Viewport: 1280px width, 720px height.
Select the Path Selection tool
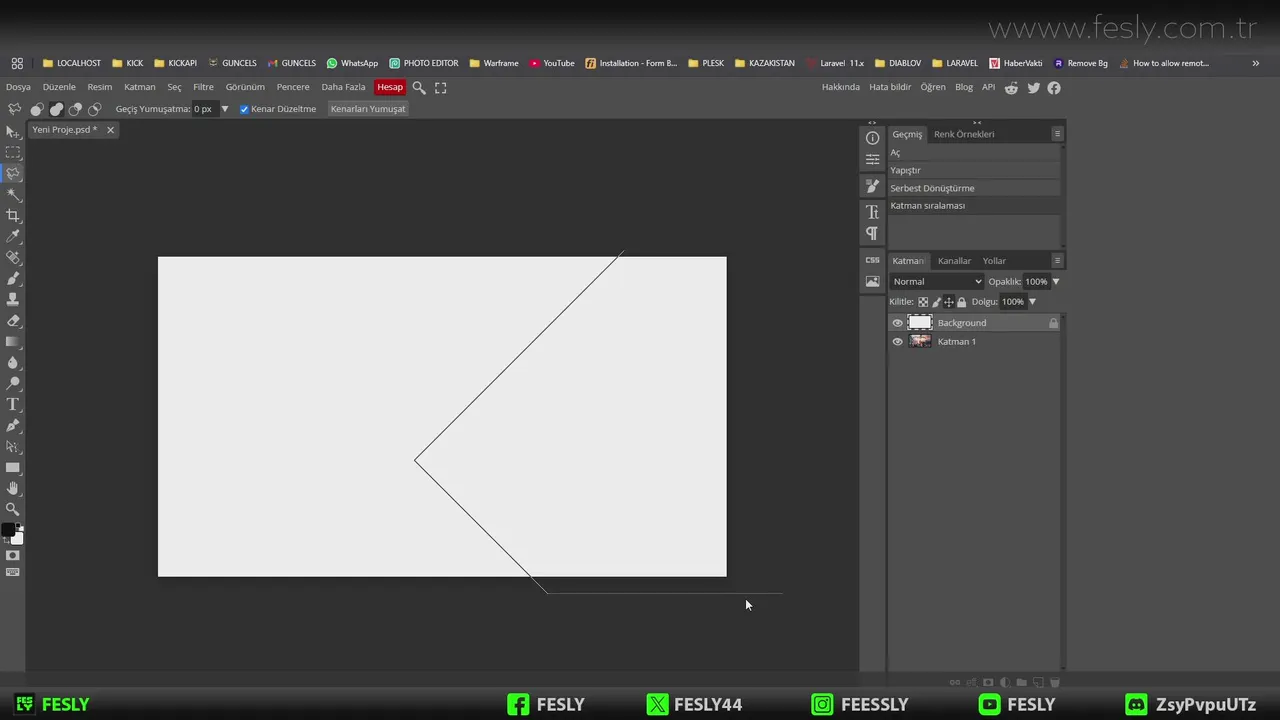pos(13,447)
